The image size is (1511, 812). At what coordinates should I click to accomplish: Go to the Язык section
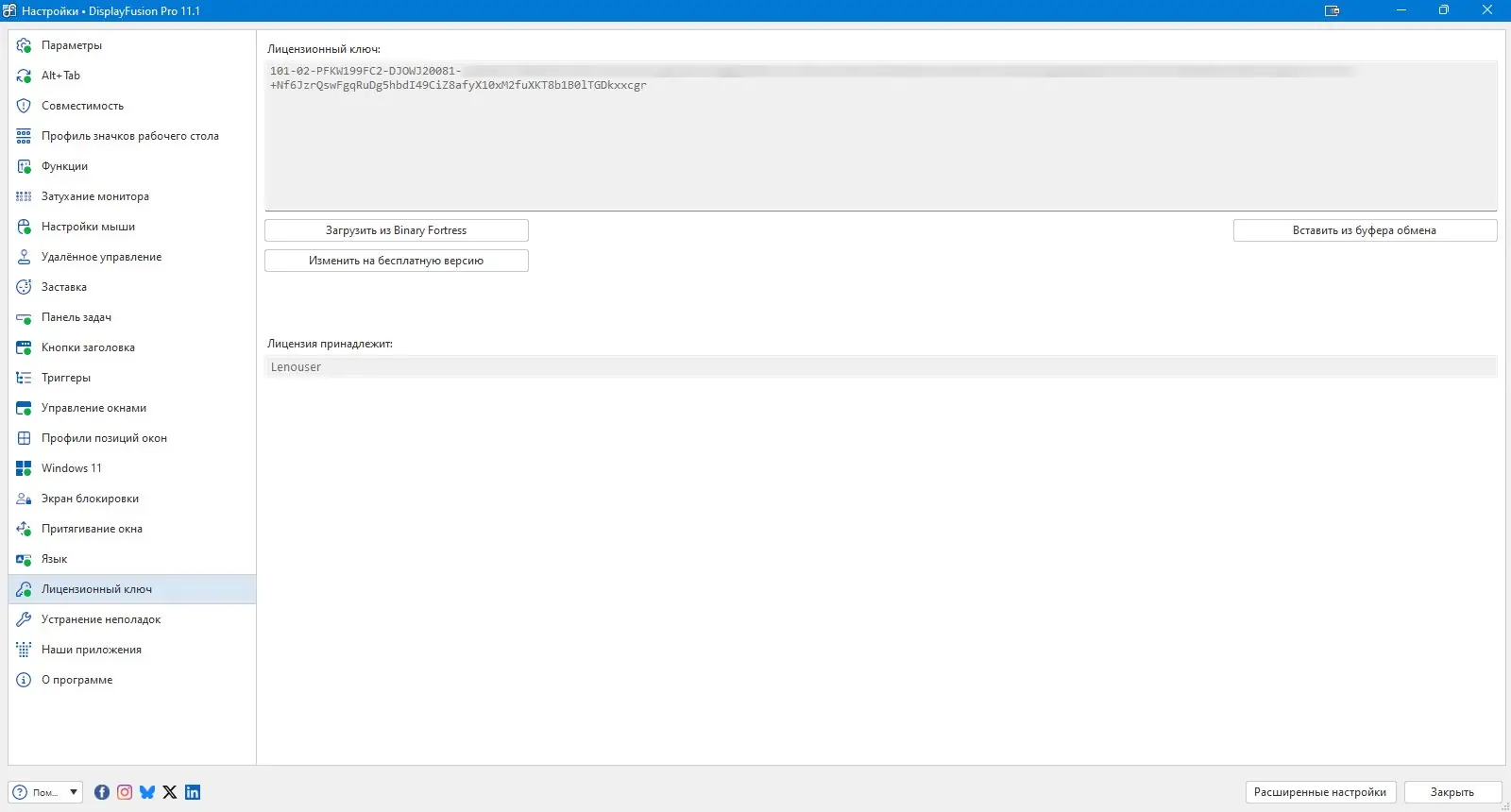(x=132, y=559)
